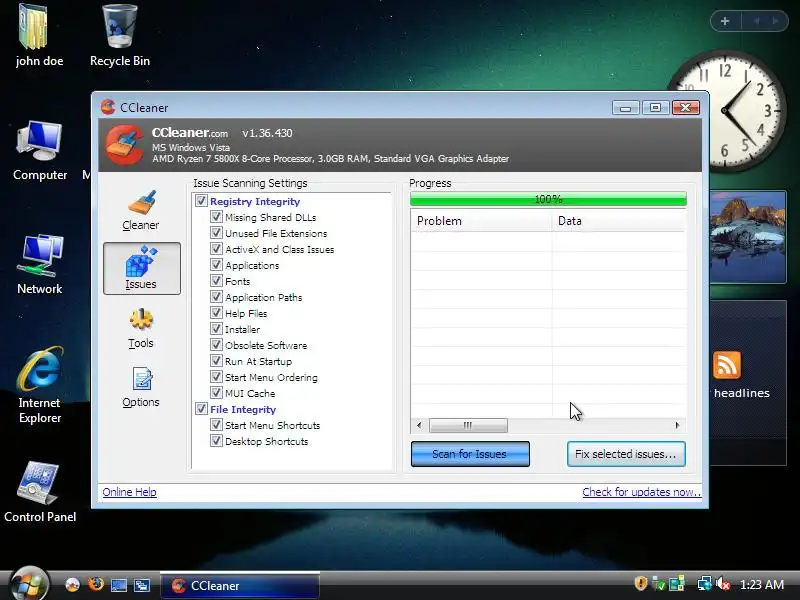Toggle Applications checkbox
The height and width of the screenshot is (600, 800).
point(216,265)
